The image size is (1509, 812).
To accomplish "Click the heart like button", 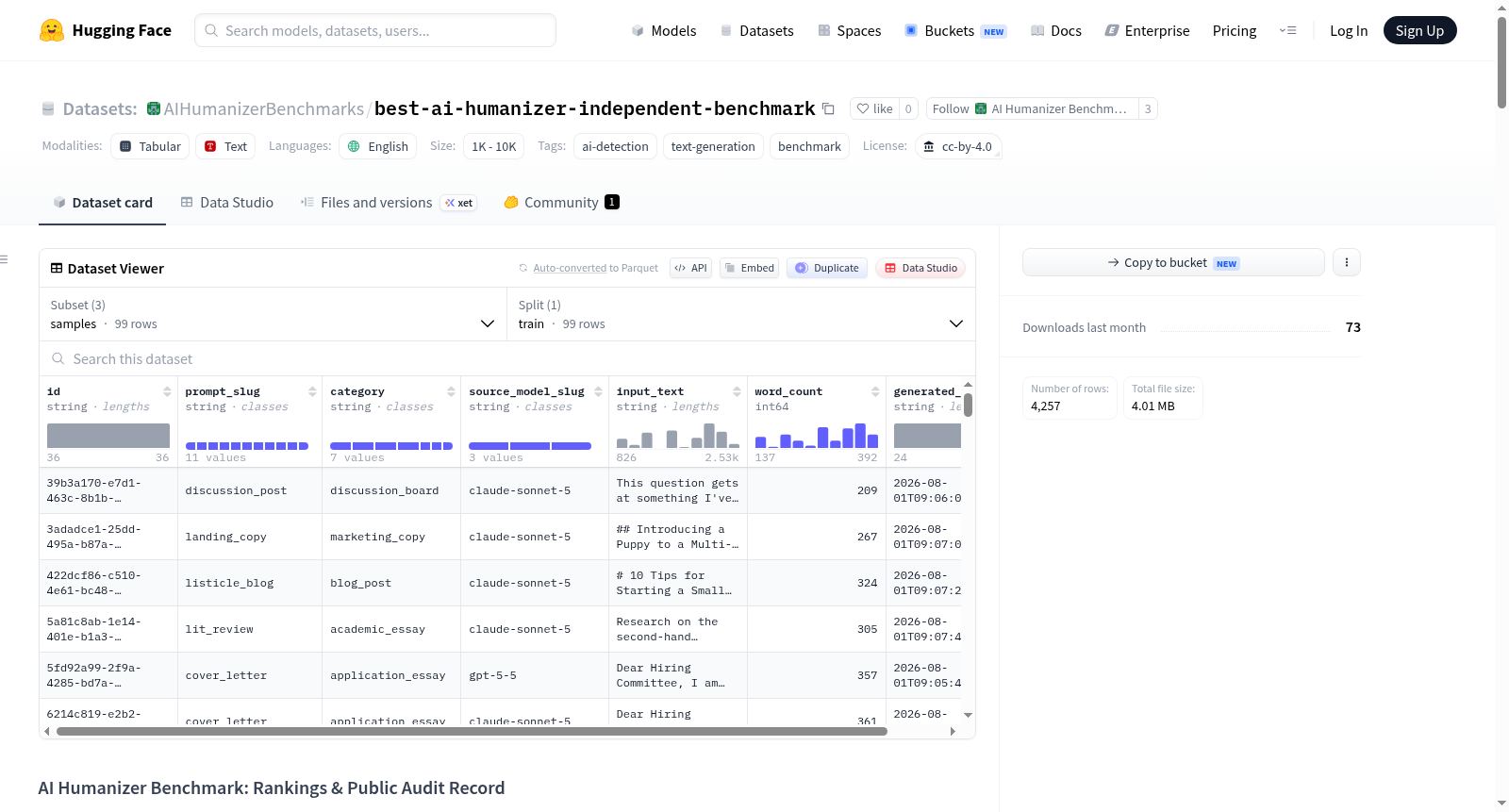I will 874,108.
